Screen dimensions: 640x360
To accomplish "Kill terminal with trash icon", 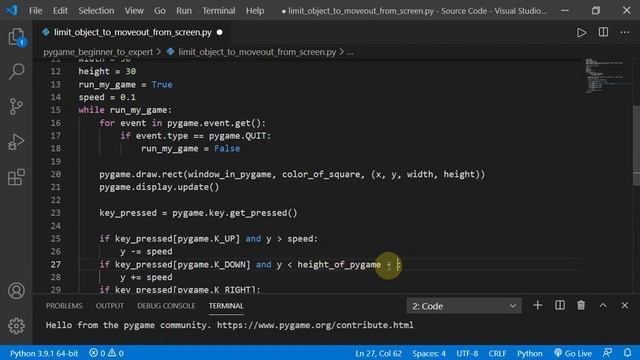I will click(581, 305).
